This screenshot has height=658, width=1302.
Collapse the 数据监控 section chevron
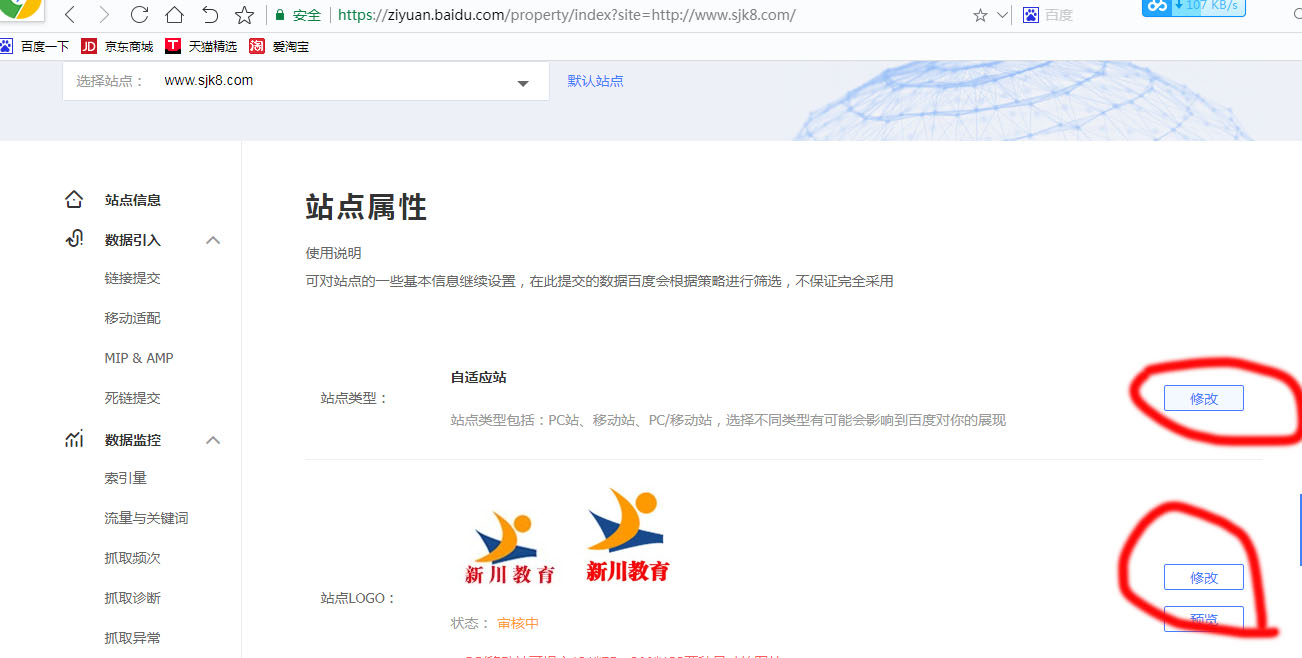coord(213,439)
